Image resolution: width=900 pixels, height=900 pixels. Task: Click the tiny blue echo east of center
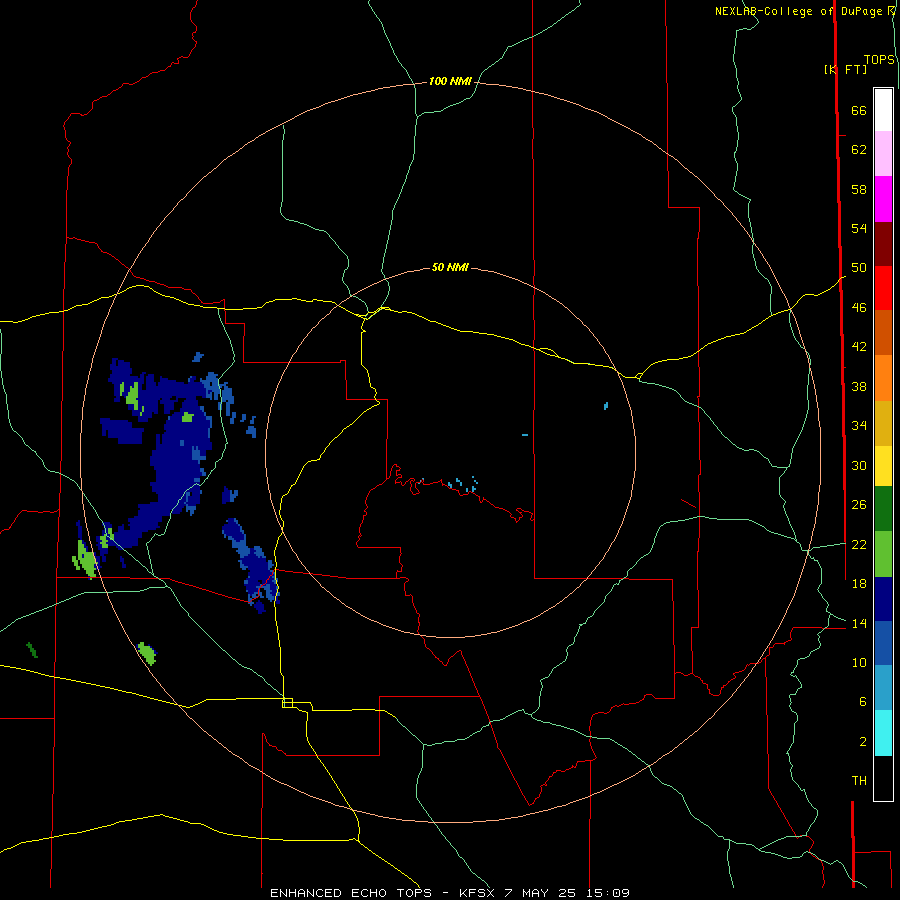coord(606,406)
